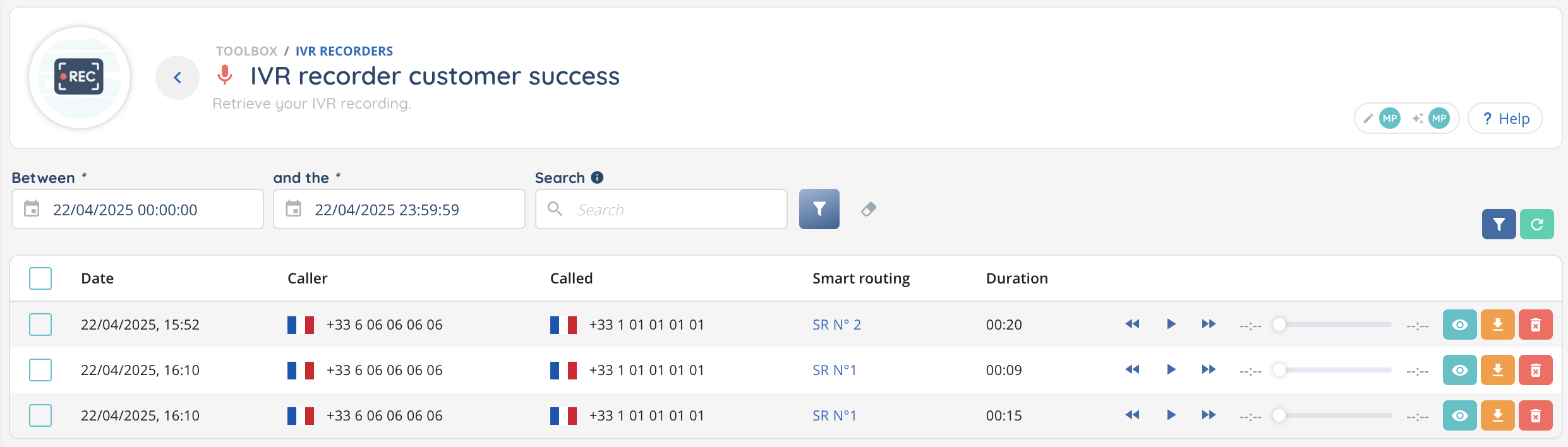
Task: Download the 15:52 recording
Action: coord(1497,325)
